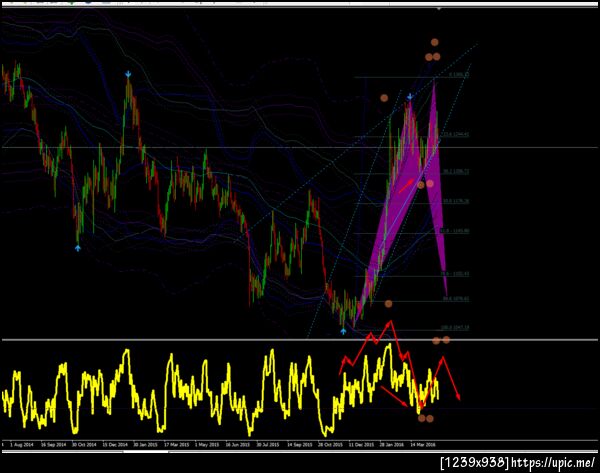The height and width of the screenshot is (473, 600).
Task: Click the '17 Mar 2015' date label
Action: [x=176, y=445]
